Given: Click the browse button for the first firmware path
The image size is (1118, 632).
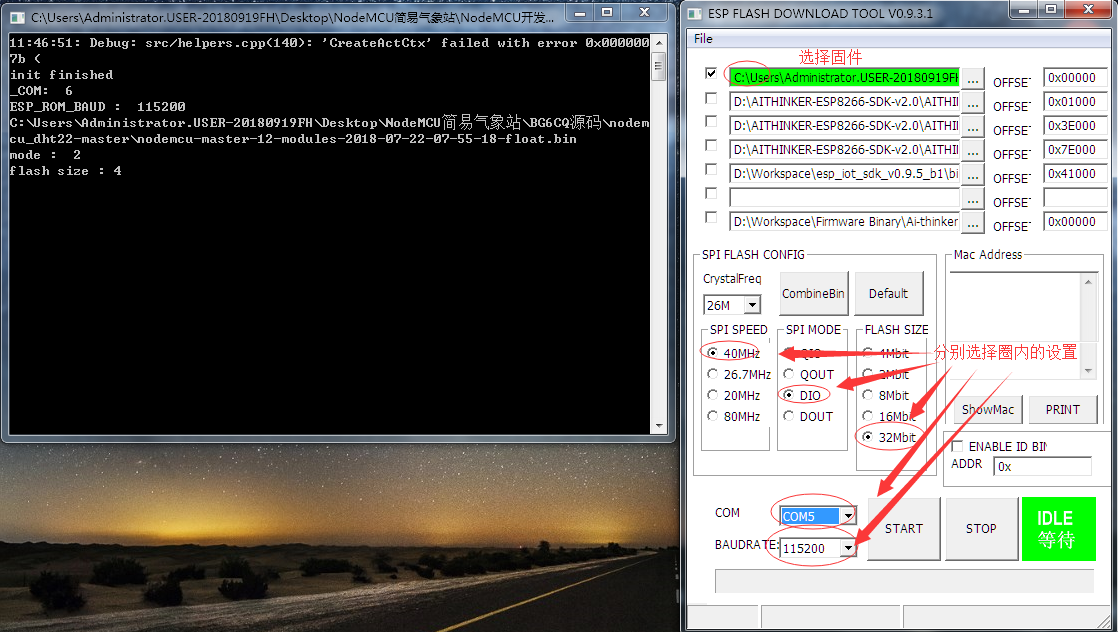Looking at the screenshot, I should (x=973, y=78).
